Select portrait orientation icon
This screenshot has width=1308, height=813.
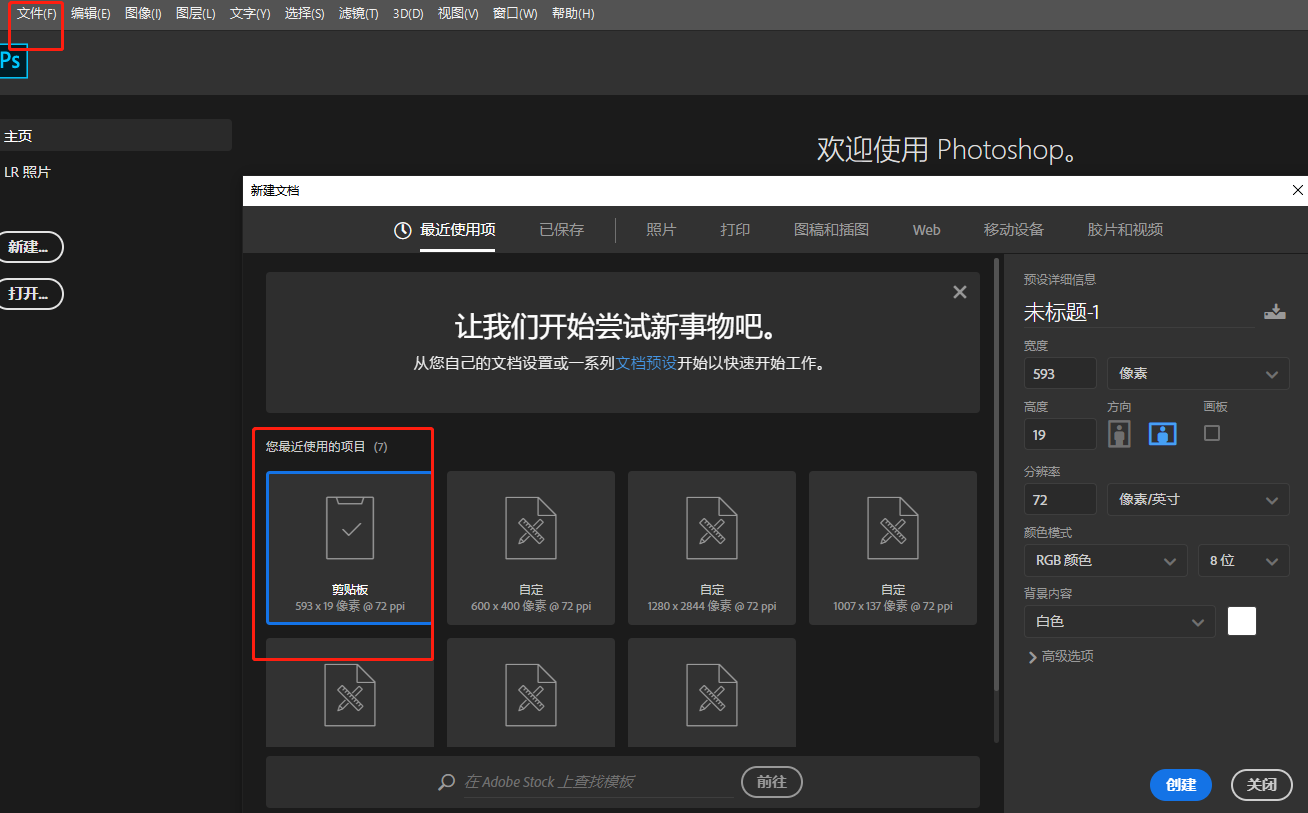click(1119, 434)
